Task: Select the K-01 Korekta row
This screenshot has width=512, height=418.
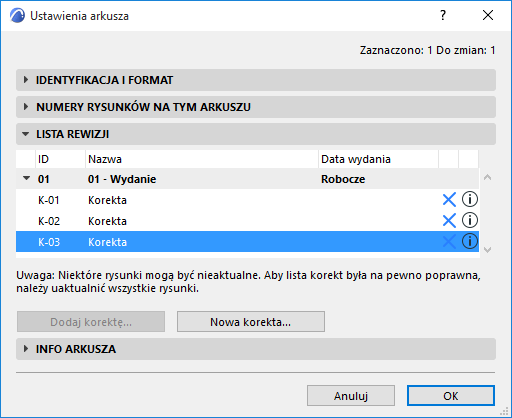Action: [x=247, y=200]
